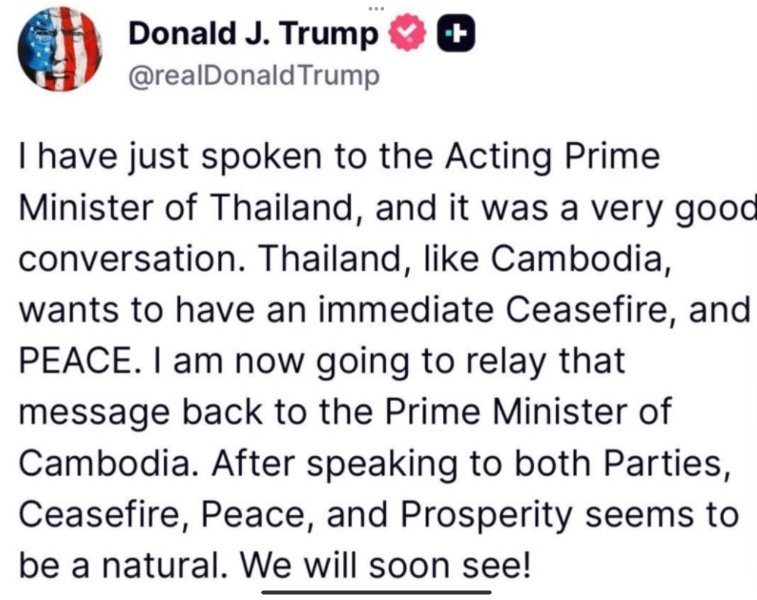Click the phrase 'be a natural.'
Image resolution: width=757 pixels, height=600 pixels.
coord(123,566)
